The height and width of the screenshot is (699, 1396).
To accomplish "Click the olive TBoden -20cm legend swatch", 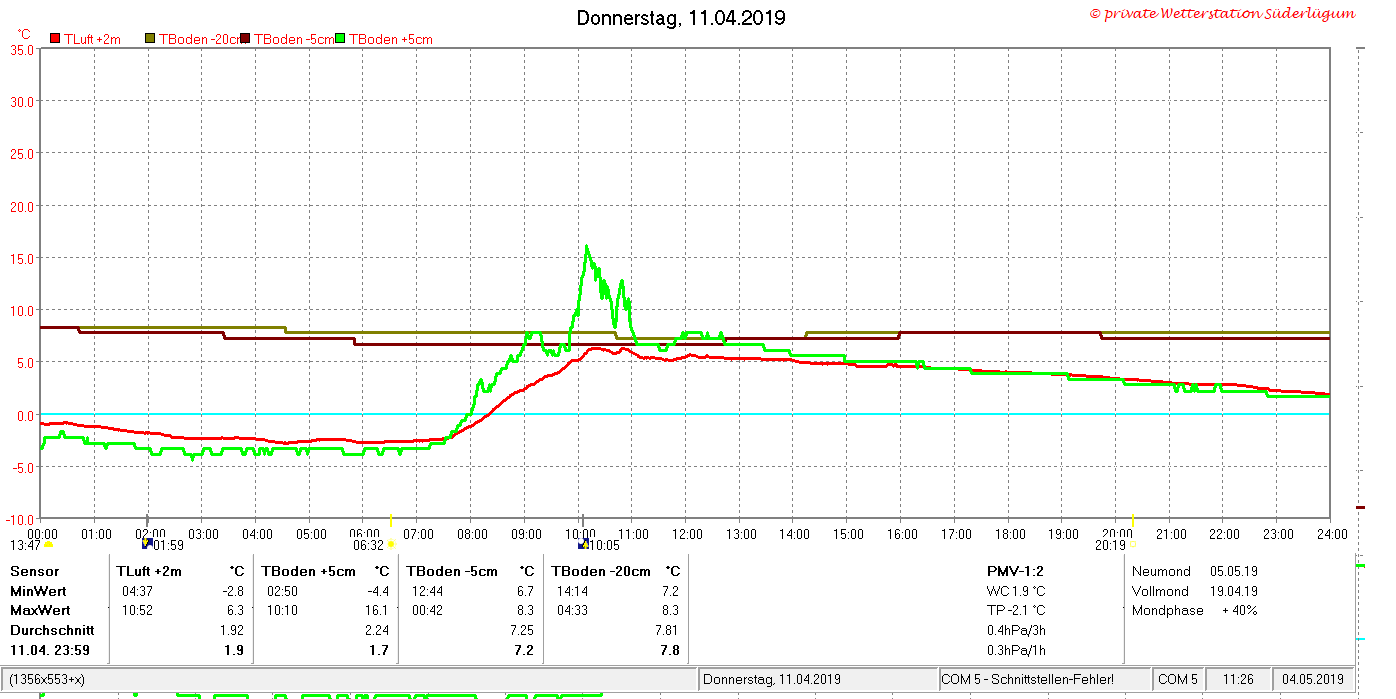I will pos(151,39).
